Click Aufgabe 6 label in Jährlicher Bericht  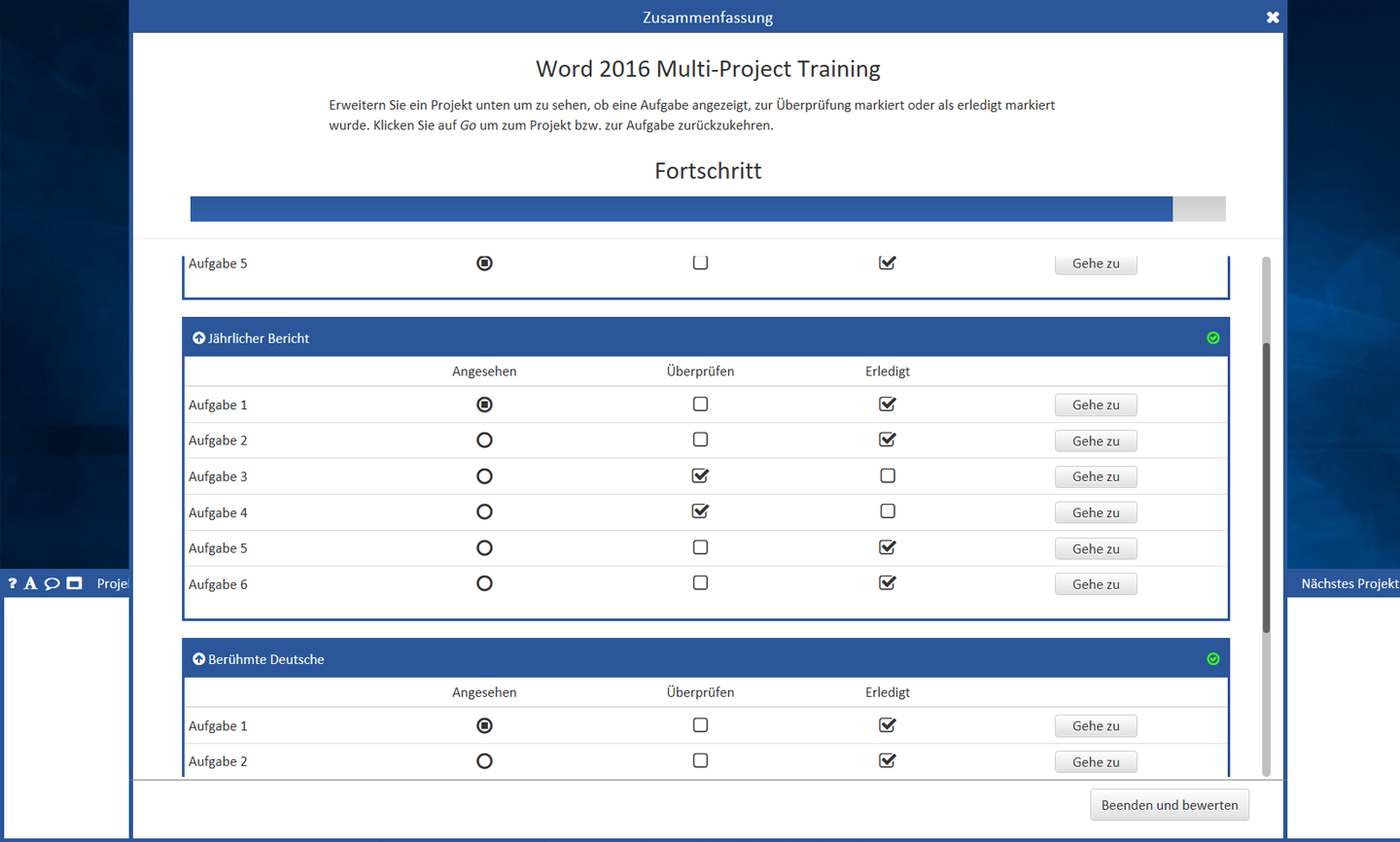click(x=218, y=584)
